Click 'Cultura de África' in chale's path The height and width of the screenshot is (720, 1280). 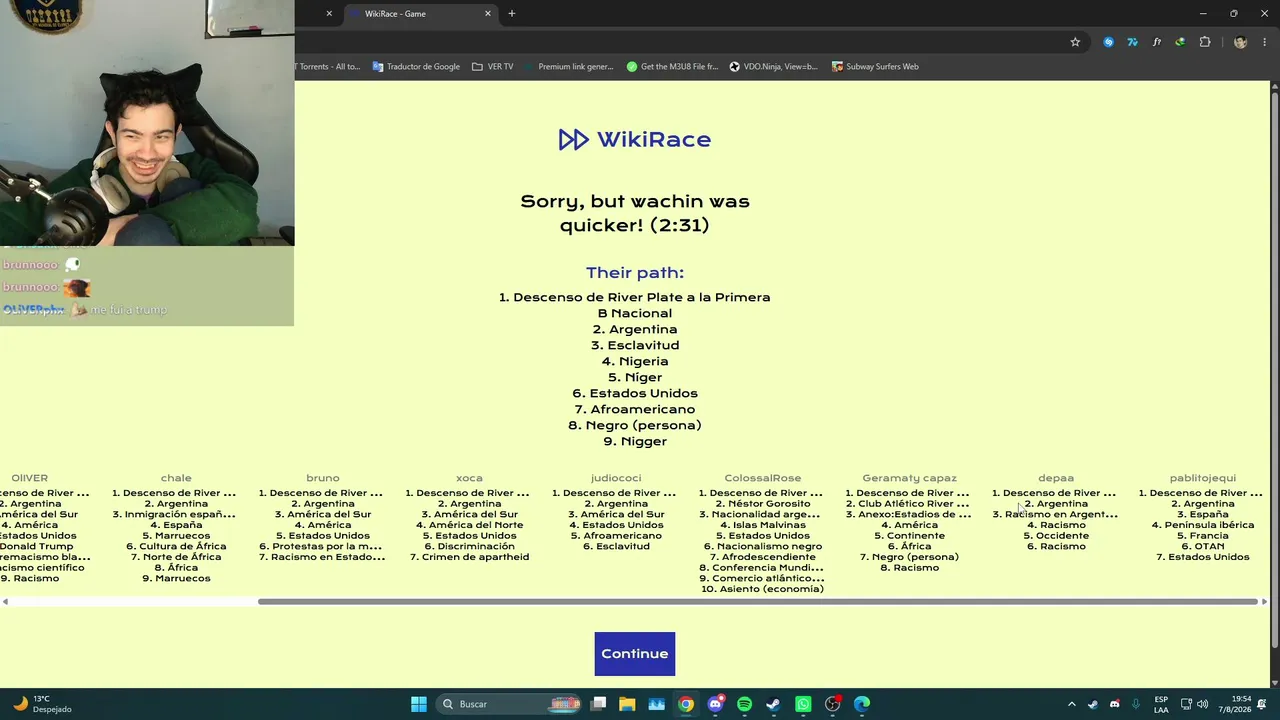click(x=183, y=546)
